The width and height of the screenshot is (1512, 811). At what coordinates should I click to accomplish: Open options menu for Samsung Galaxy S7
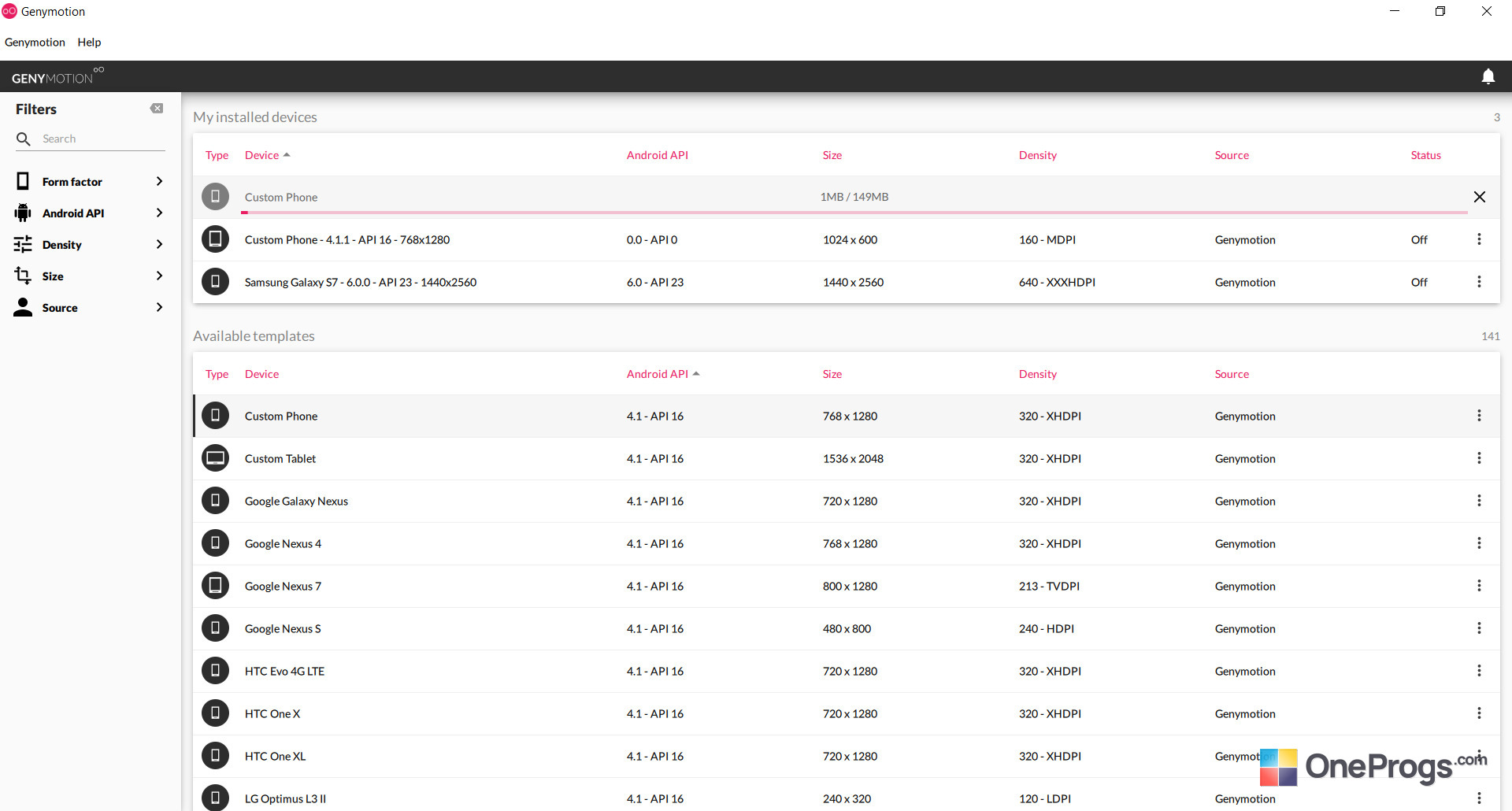click(1479, 282)
